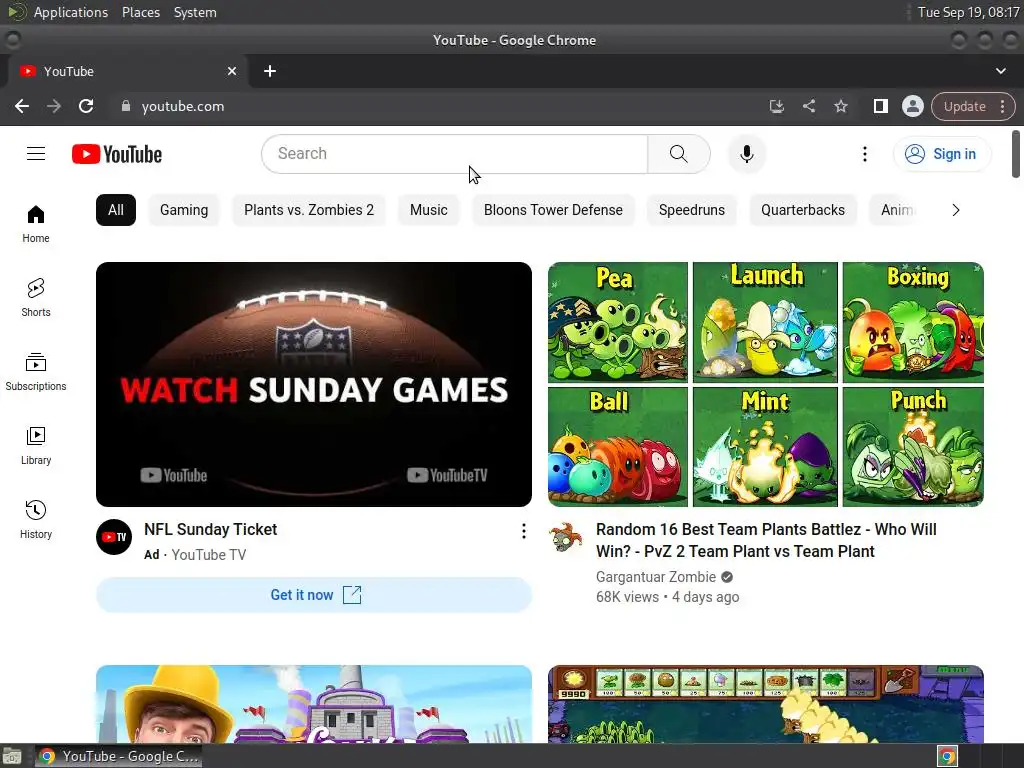The image size is (1024, 768).
Task: Open Applications menu
Action: 71,12
